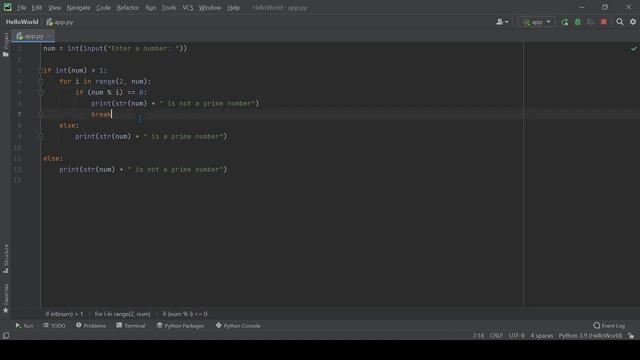This screenshot has width=640, height=360.
Task: Open the Code menu
Action: [103, 8]
